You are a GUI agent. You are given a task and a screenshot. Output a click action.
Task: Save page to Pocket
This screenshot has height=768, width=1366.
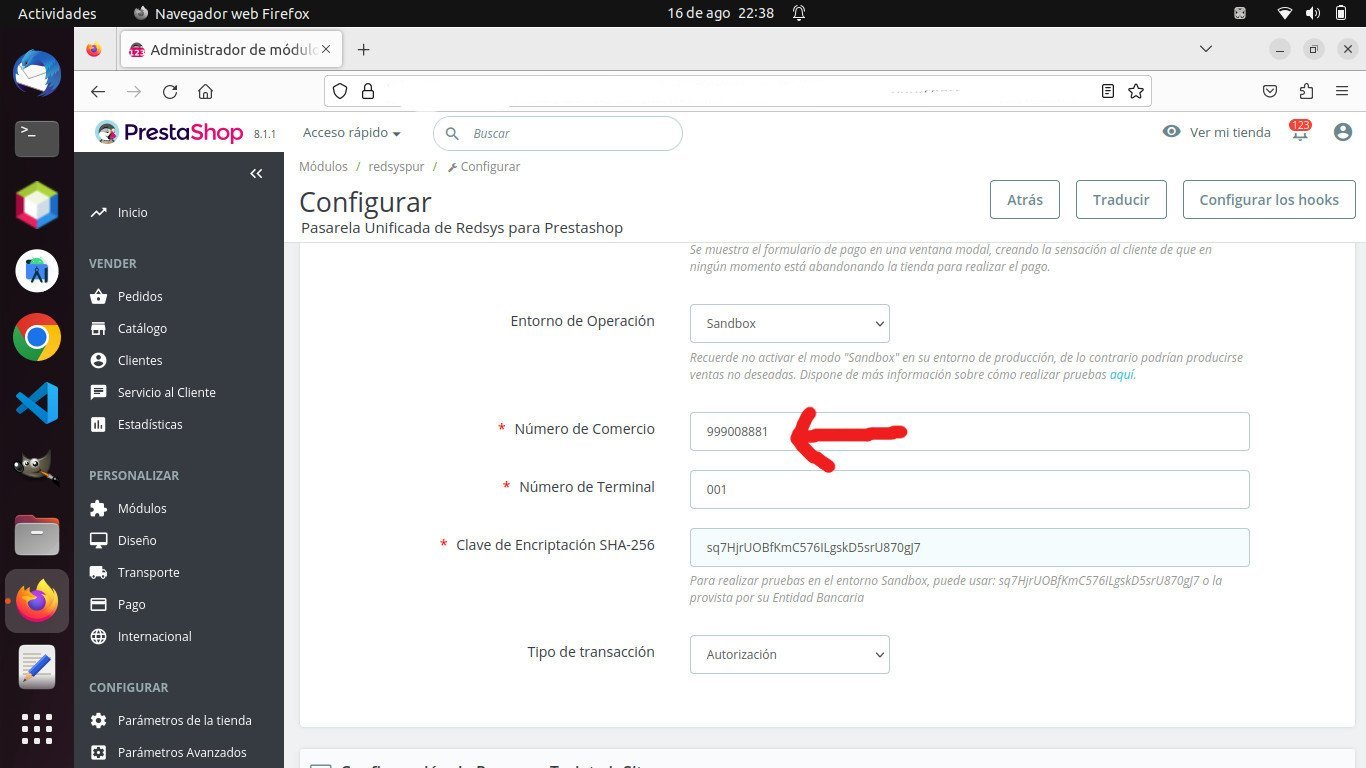1270,91
